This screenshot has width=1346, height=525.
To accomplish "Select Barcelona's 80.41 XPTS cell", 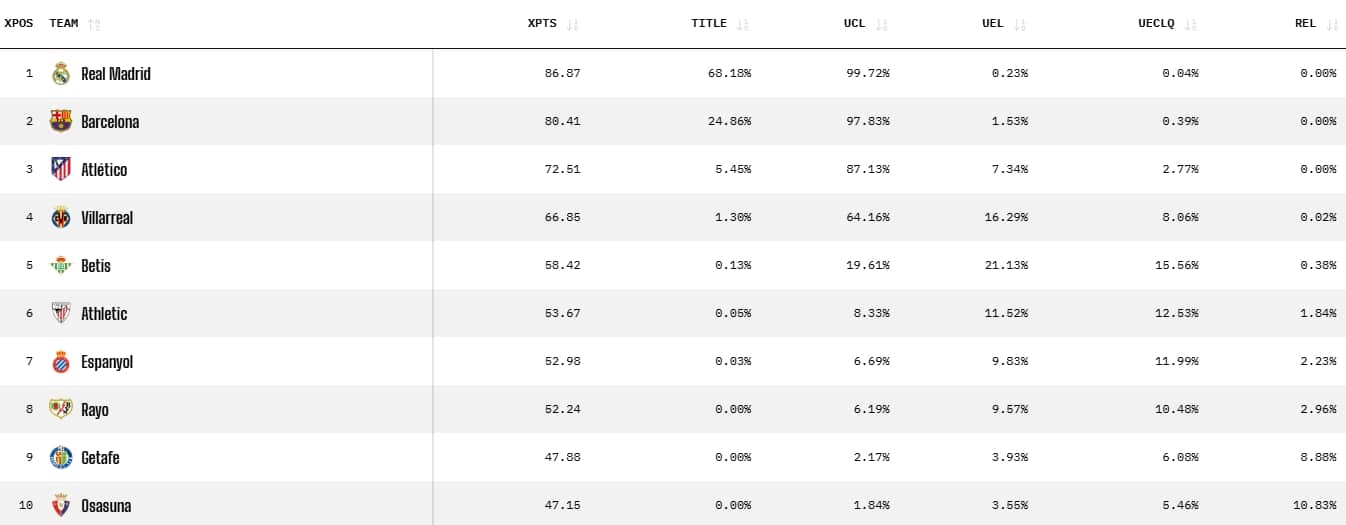I will (x=560, y=121).
